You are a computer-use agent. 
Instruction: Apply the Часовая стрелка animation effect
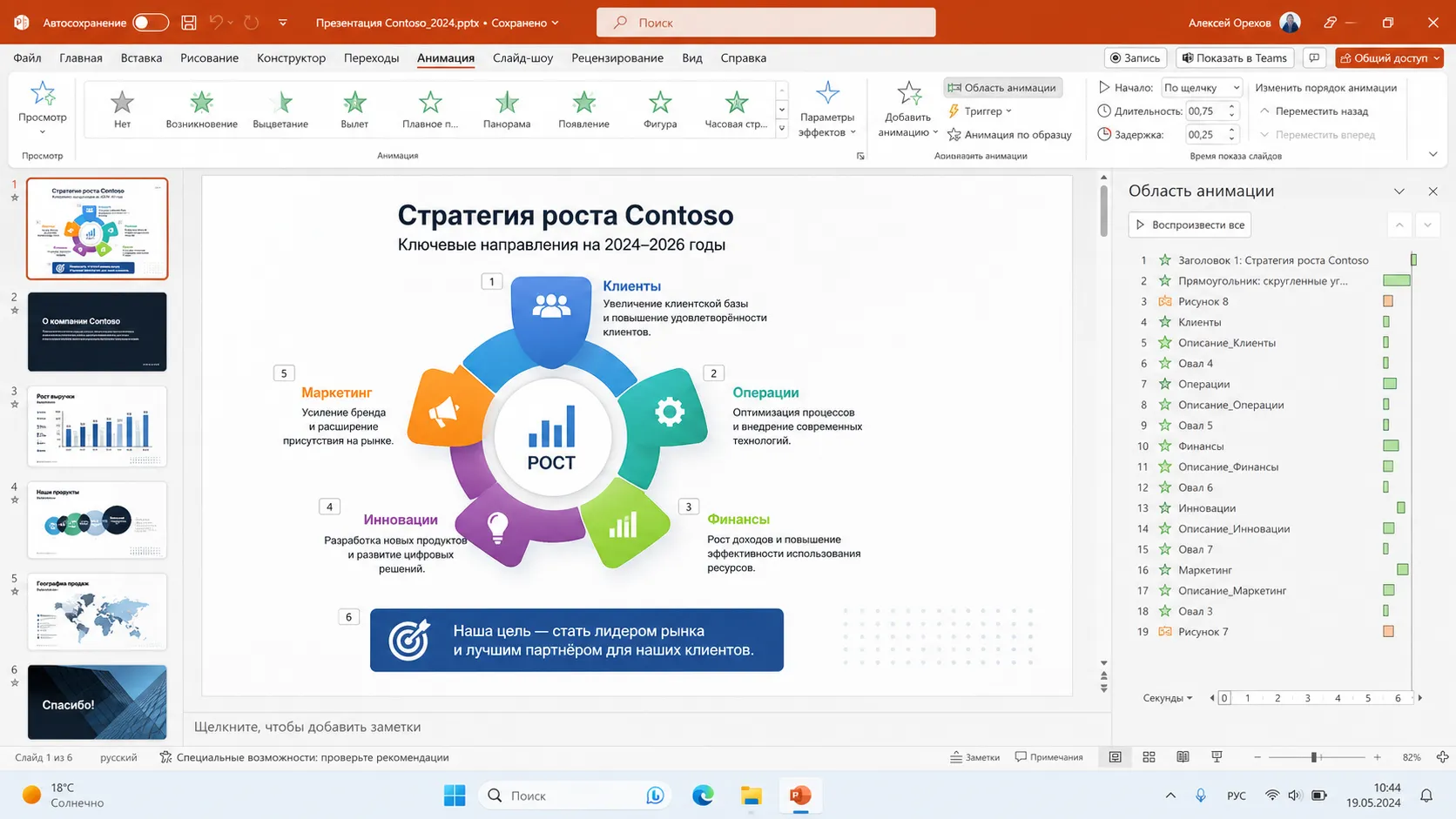point(736,109)
